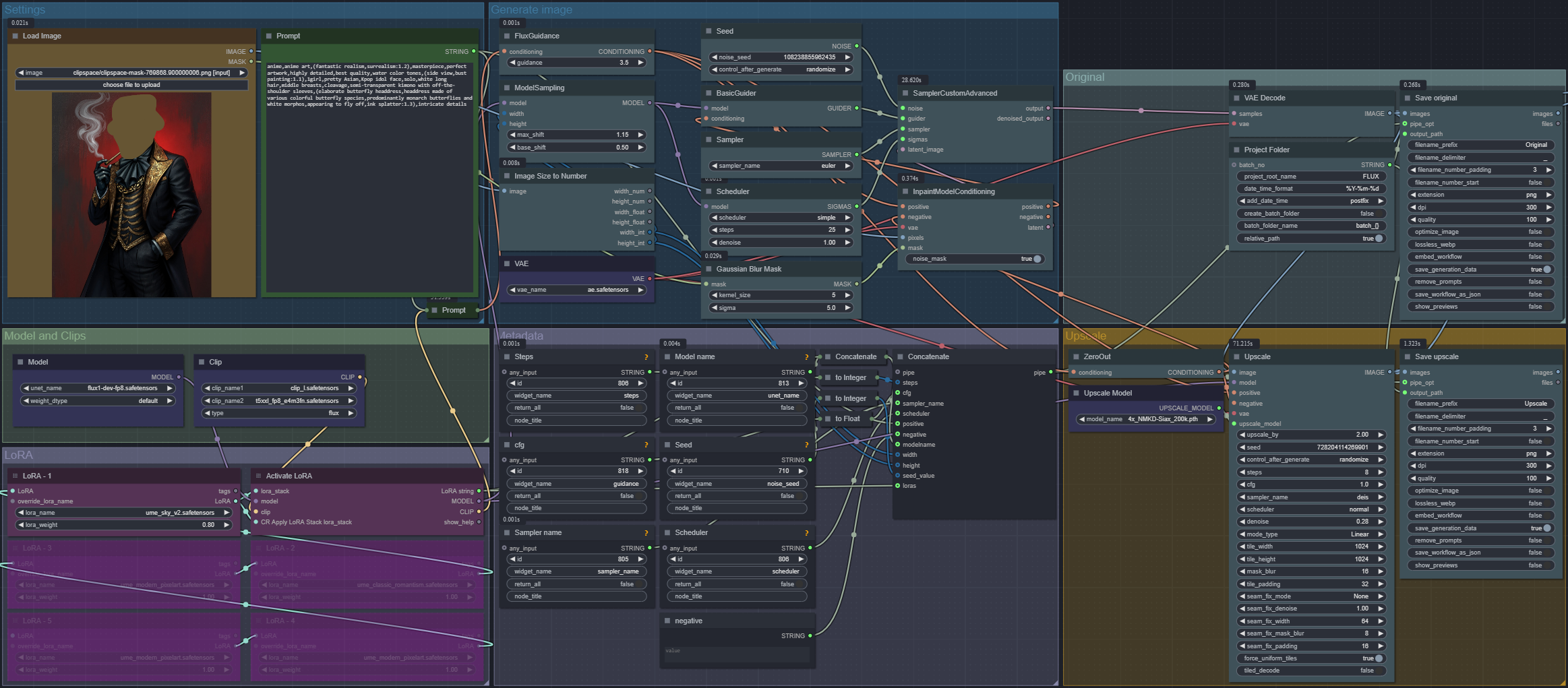Click the lora_weight slider in LoRA - 1
1568x688 pixels.
click(125, 525)
